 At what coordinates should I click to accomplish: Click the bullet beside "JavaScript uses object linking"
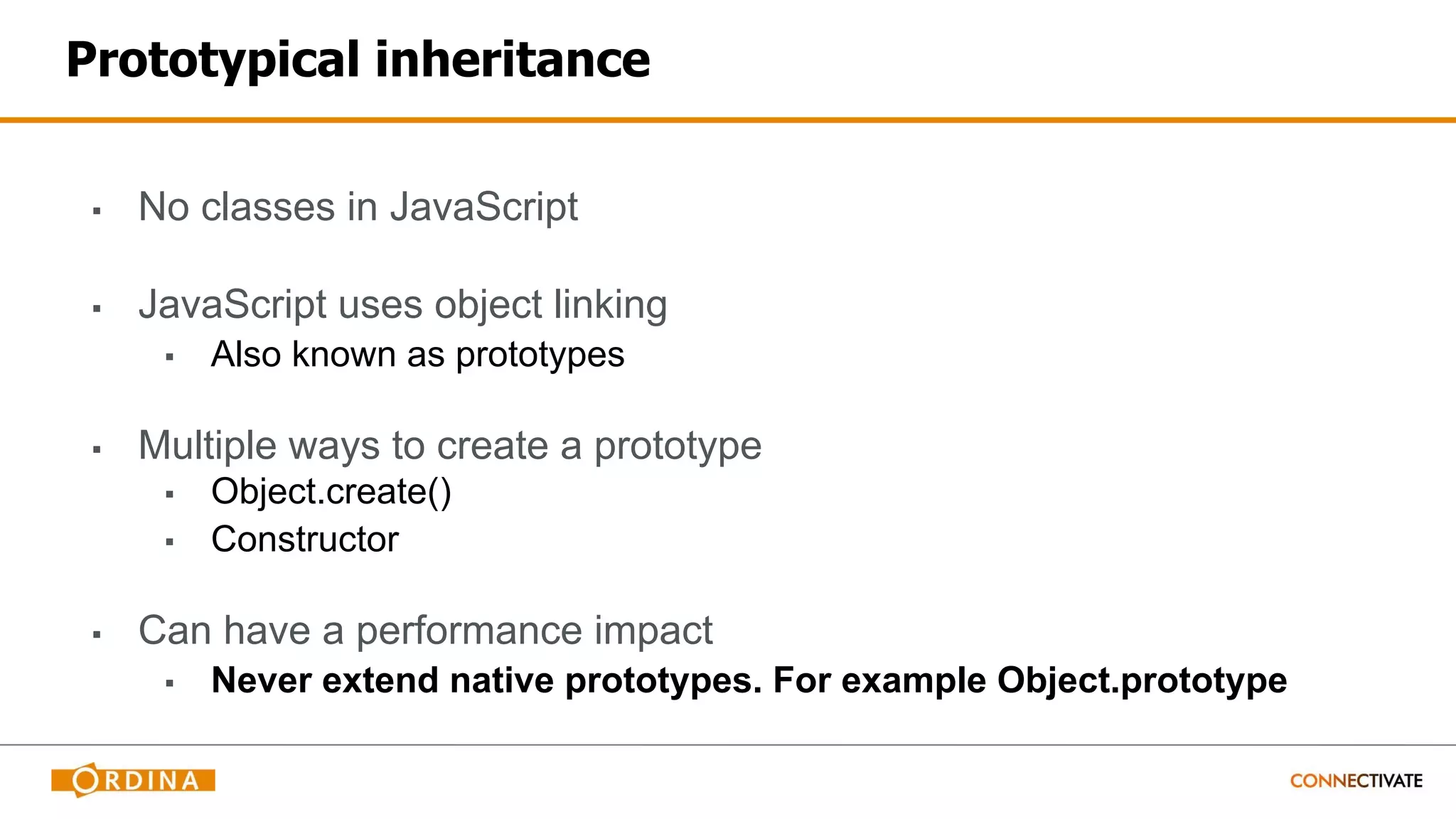[97, 309]
